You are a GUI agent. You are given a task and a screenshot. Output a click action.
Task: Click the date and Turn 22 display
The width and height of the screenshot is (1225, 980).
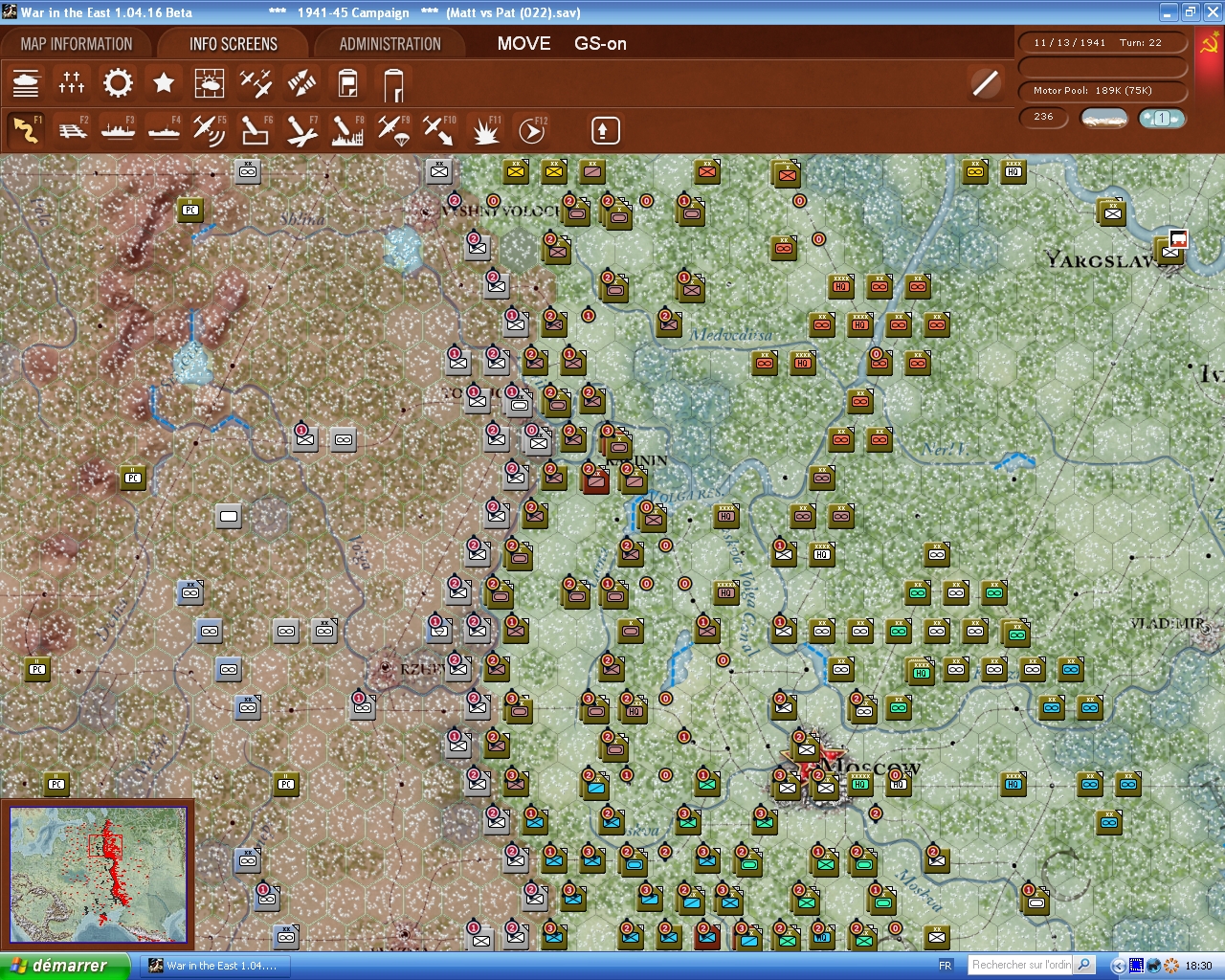click(1102, 43)
